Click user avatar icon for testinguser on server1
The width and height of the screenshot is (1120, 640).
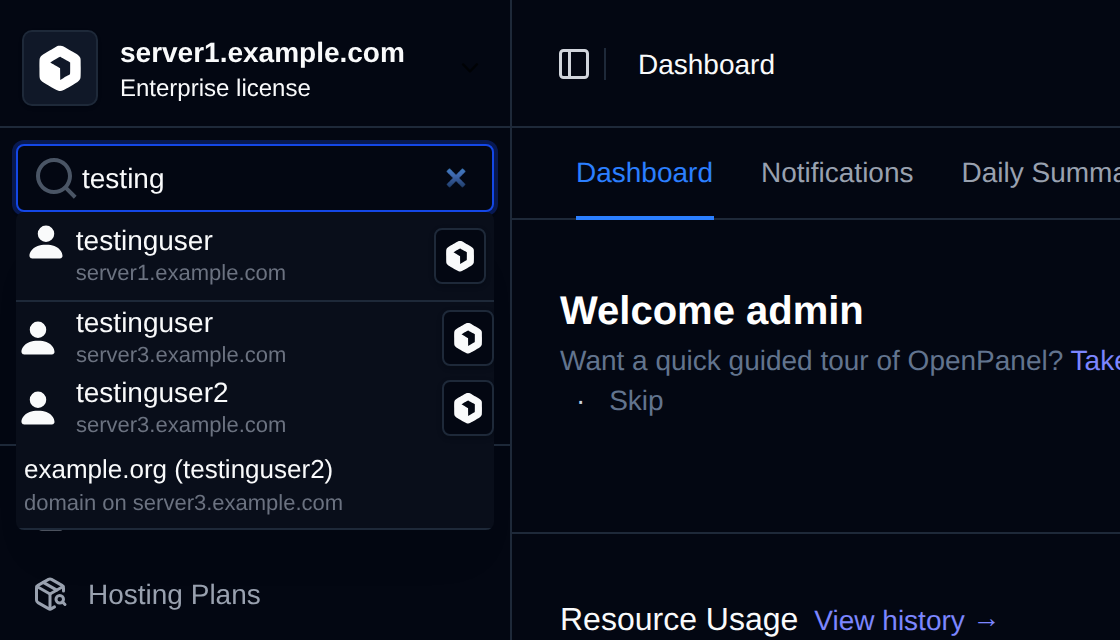[x=46, y=242]
